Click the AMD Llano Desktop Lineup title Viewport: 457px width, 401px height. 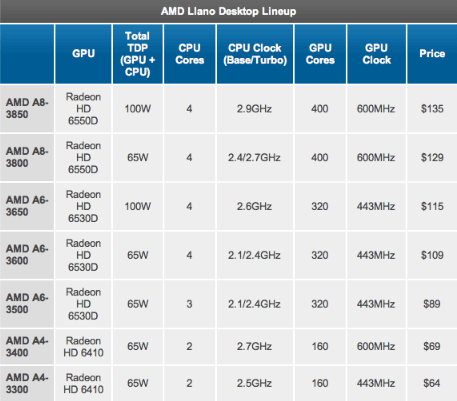228,12
